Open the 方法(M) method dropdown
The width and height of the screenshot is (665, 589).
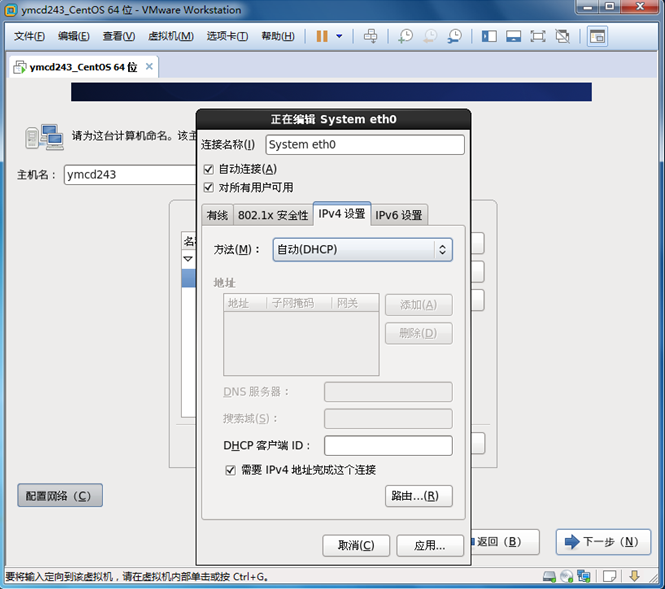363,249
